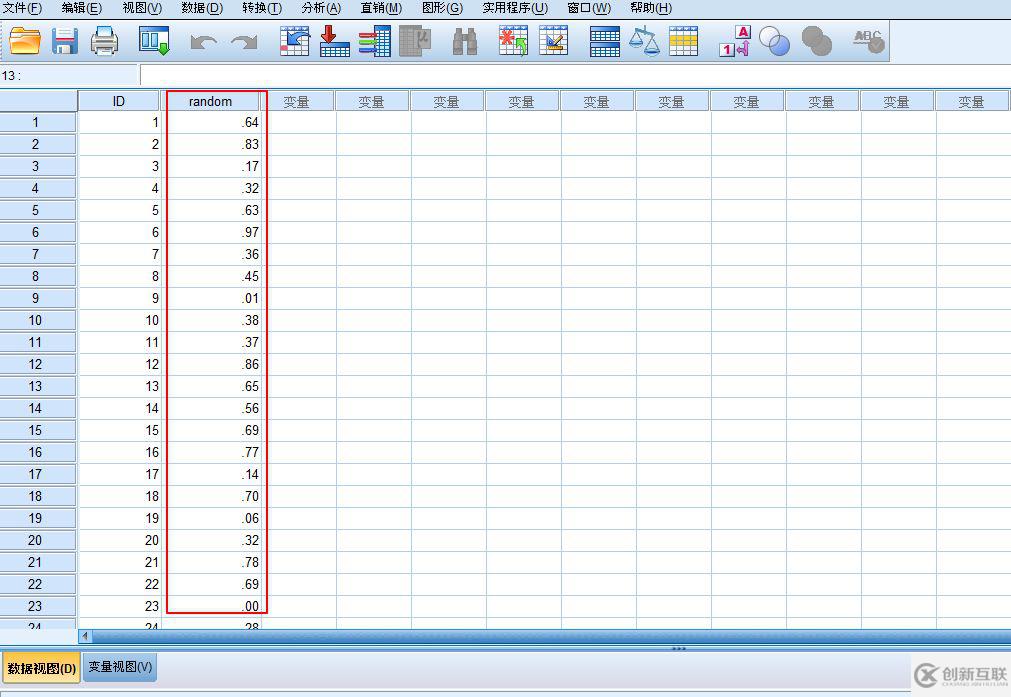Image resolution: width=1011 pixels, height=697 pixels.
Task: Open the 分析(A) menu
Action: click(x=321, y=8)
